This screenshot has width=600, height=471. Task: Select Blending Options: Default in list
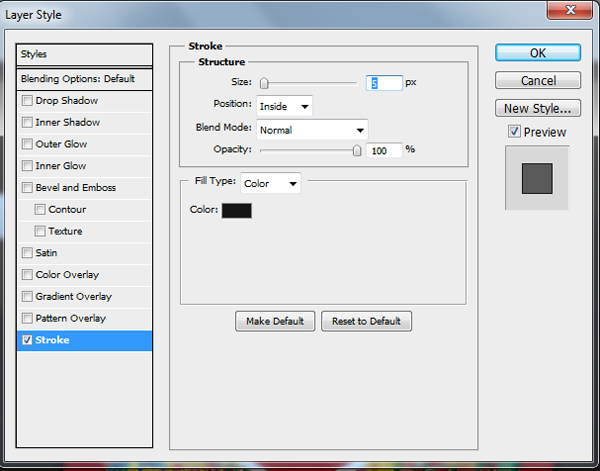[77, 78]
